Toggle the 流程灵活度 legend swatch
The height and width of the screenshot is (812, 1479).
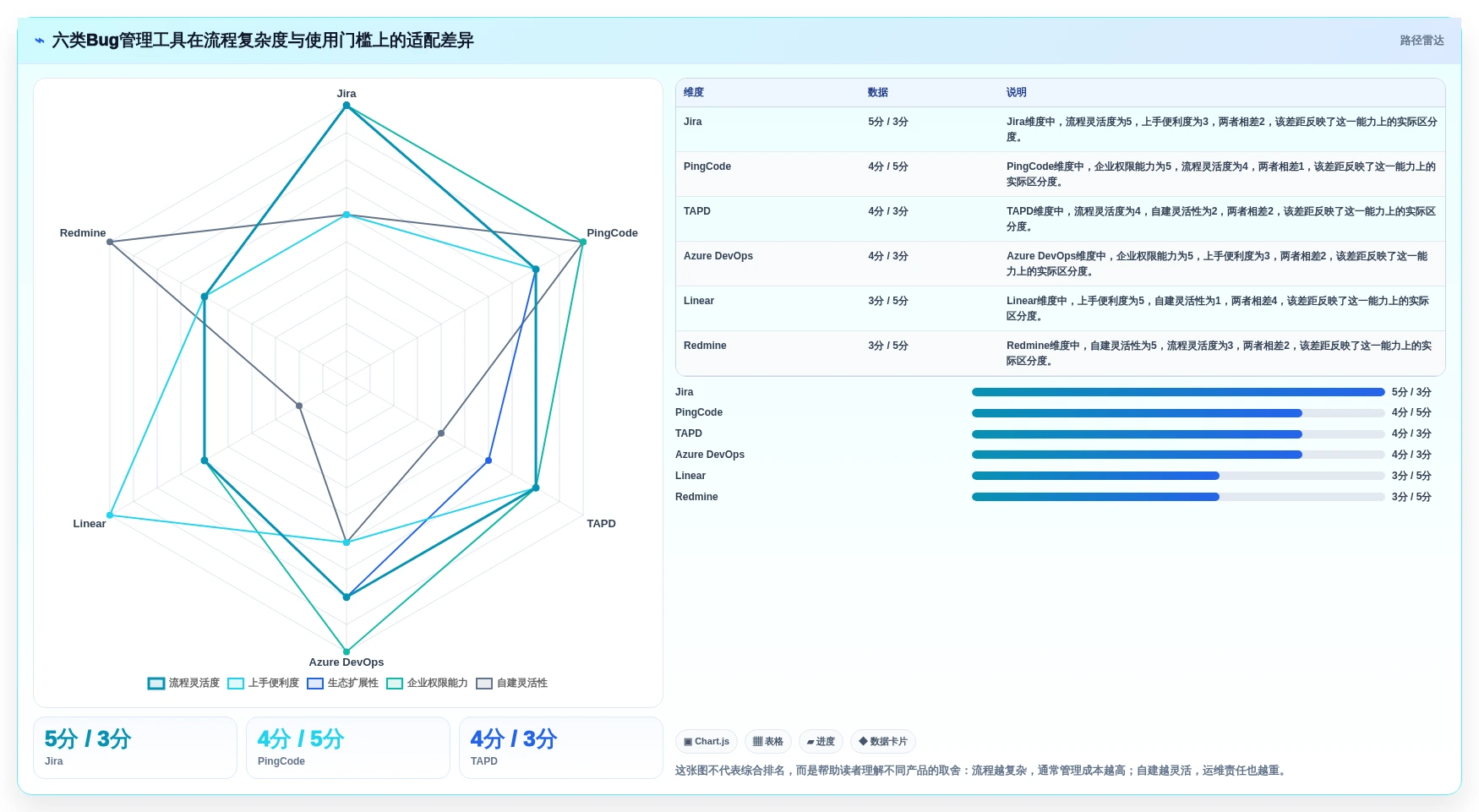point(156,684)
